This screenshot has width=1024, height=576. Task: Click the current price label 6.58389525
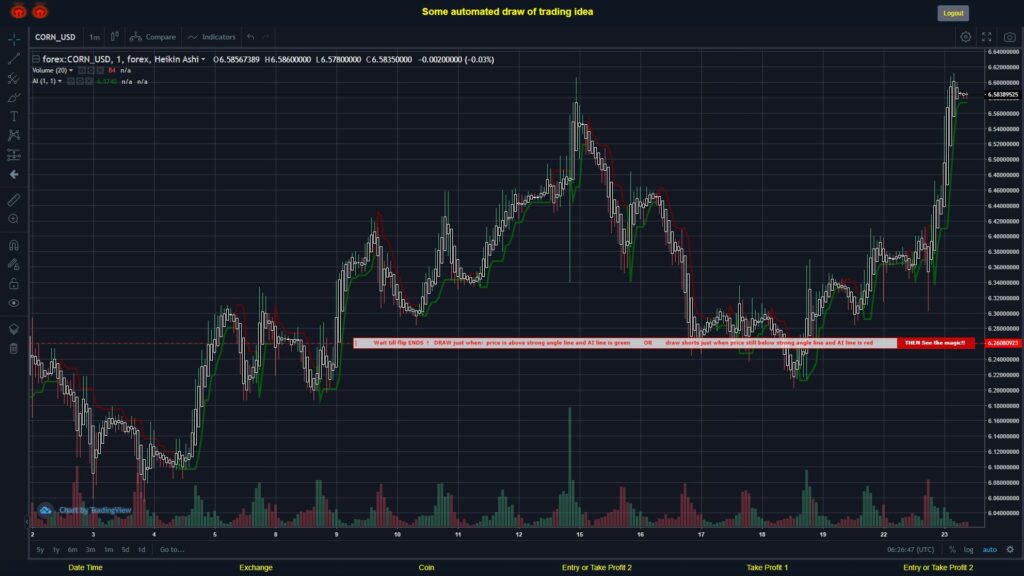(x=1002, y=95)
